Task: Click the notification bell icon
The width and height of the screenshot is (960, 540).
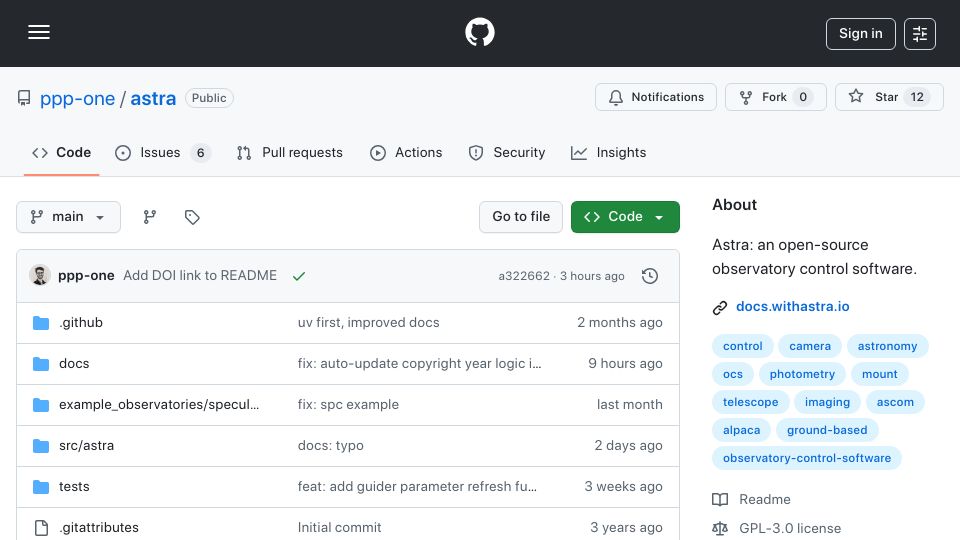Action: click(x=616, y=97)
